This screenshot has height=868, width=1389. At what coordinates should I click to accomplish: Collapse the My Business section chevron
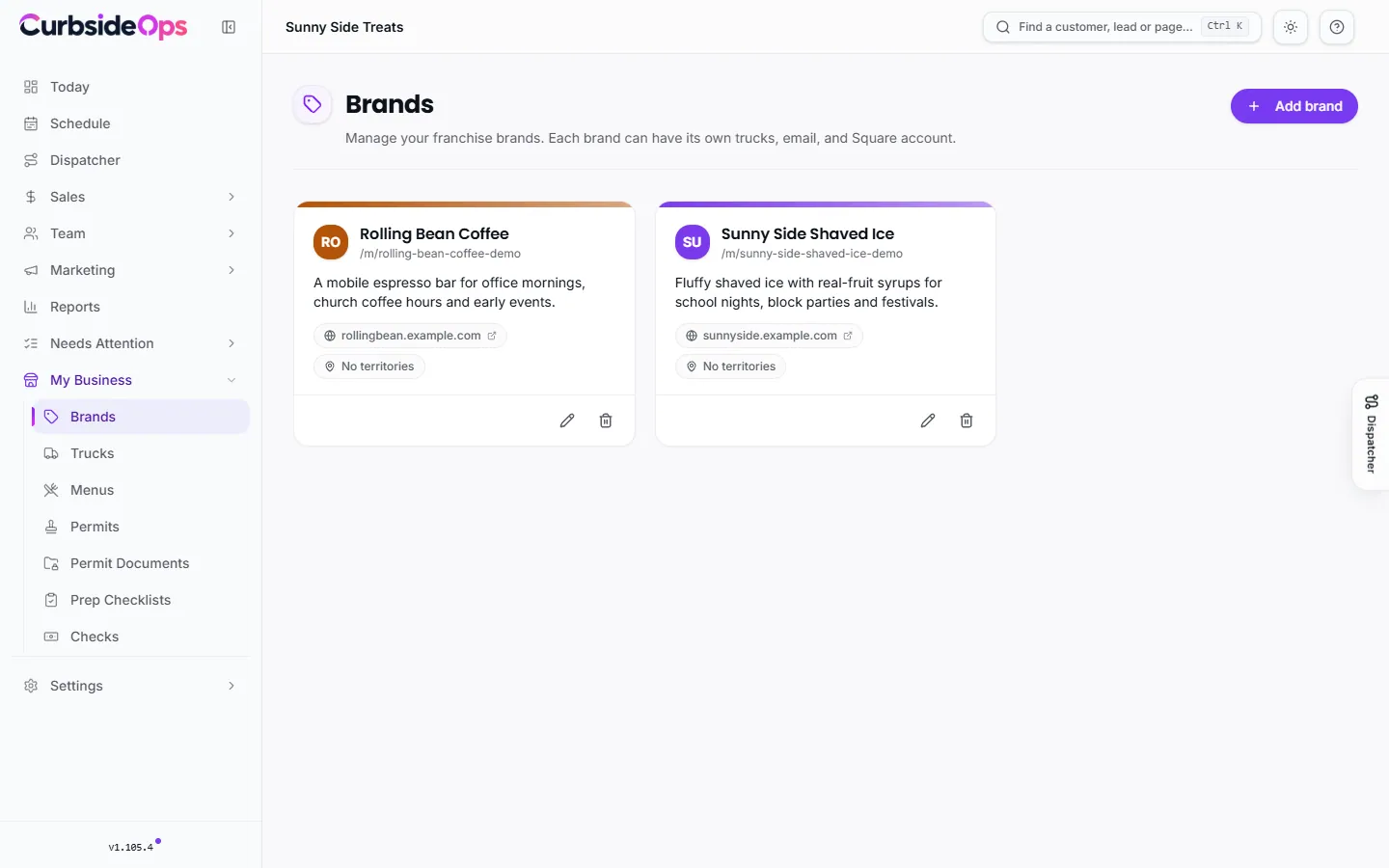point(231,380)
